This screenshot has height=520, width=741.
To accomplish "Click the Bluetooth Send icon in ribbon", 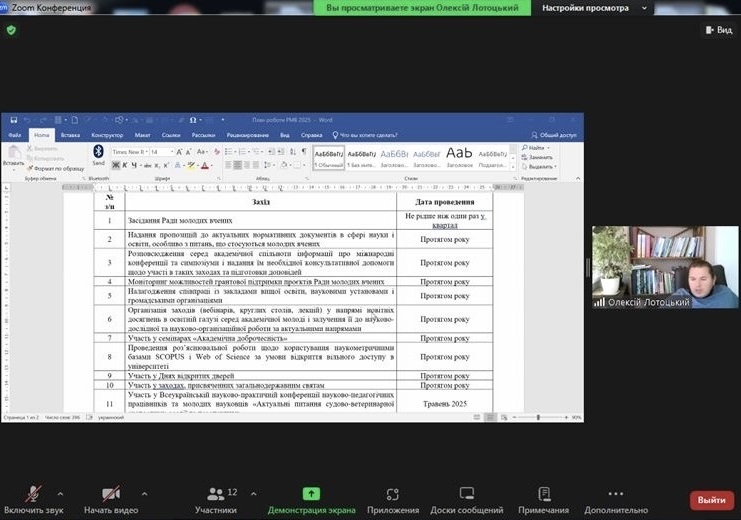I will 98,155.
